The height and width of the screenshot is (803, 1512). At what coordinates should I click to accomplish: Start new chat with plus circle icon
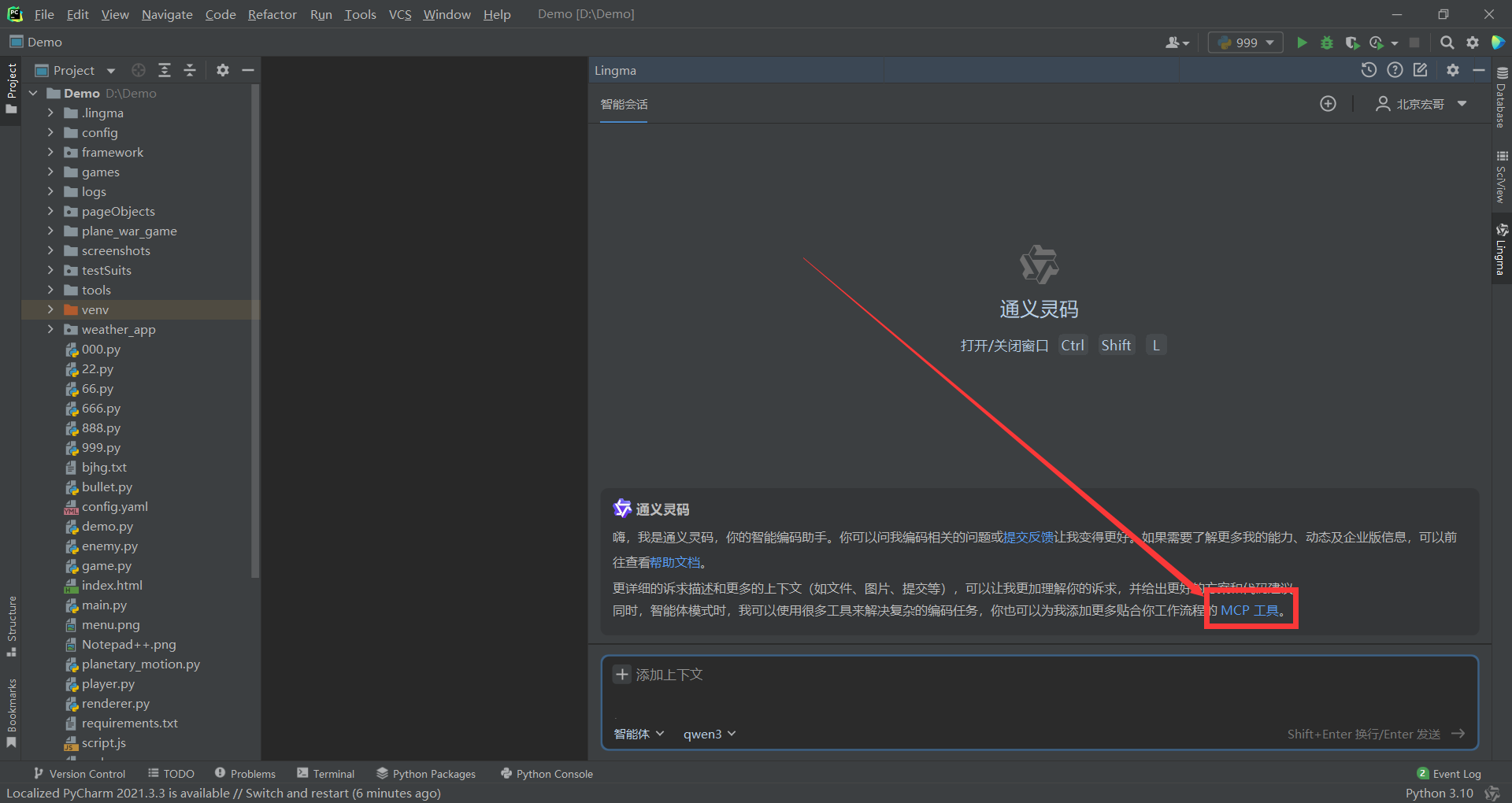1328,104
